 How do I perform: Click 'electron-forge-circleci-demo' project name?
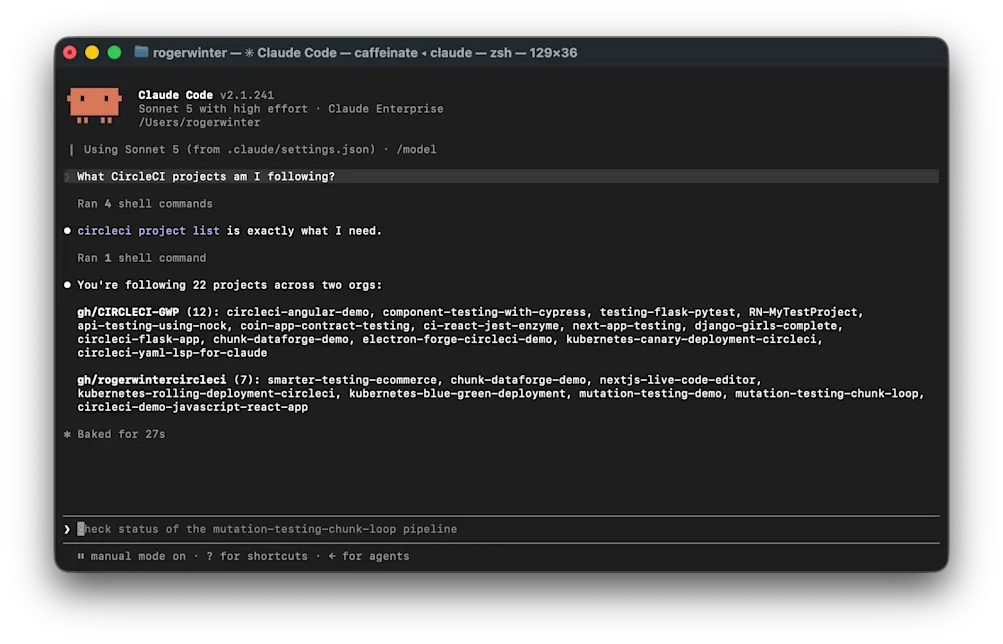coord(457,339)
